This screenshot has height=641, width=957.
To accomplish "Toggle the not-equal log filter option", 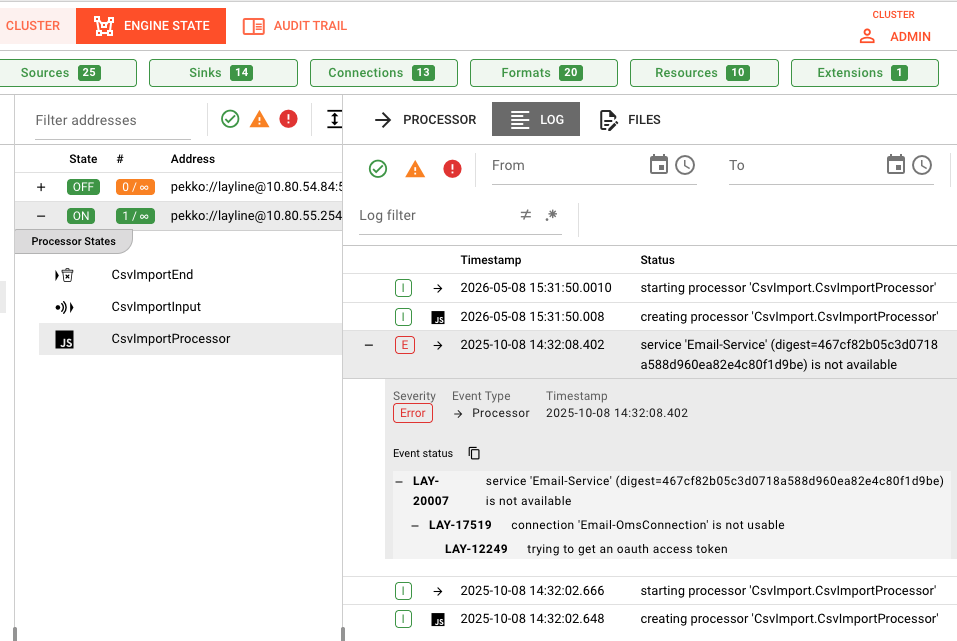I will (x=525, y=215).
